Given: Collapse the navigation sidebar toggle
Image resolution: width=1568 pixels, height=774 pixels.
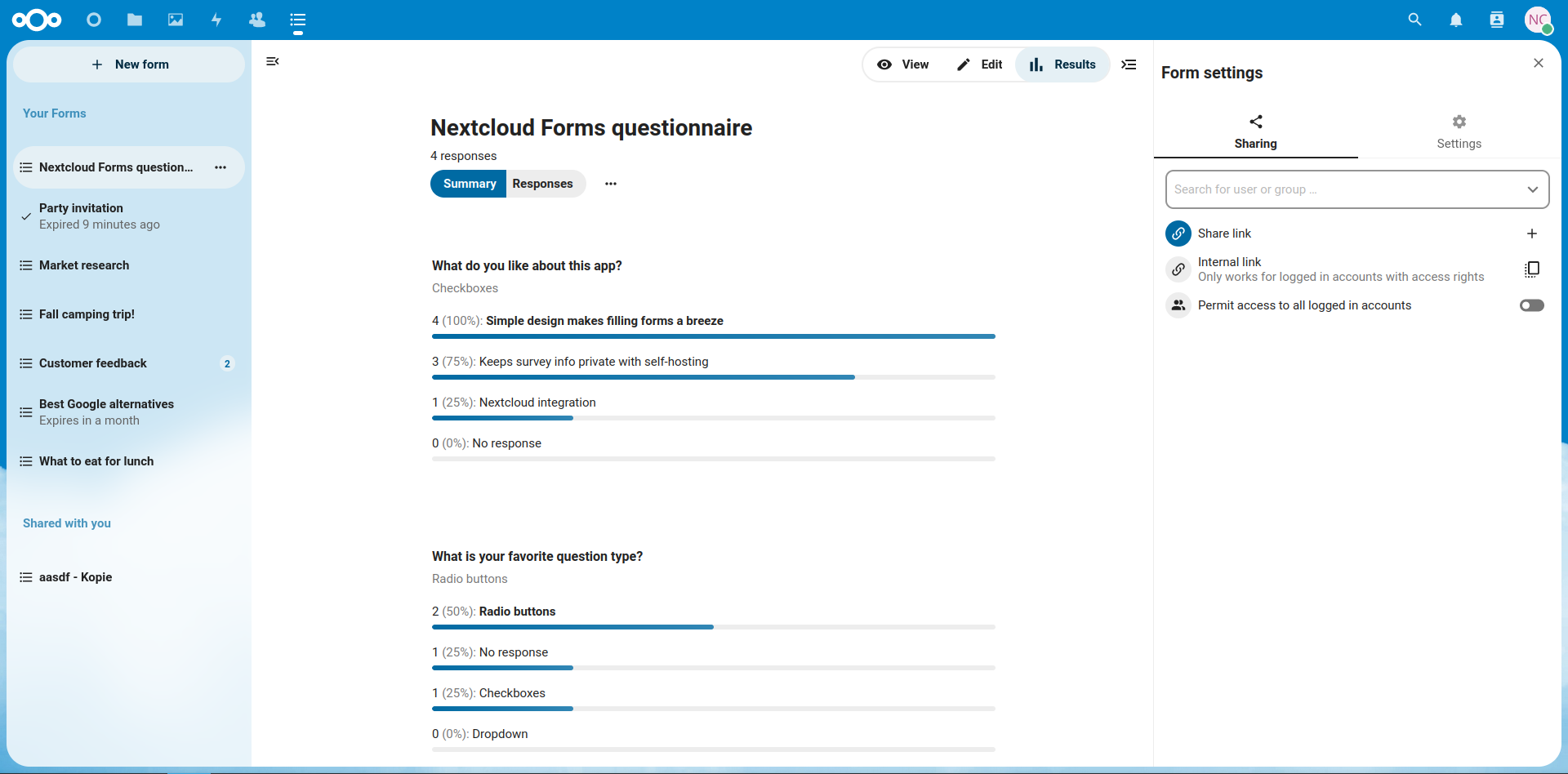Looking at the screenshot, I should click(x=273, y=61).
